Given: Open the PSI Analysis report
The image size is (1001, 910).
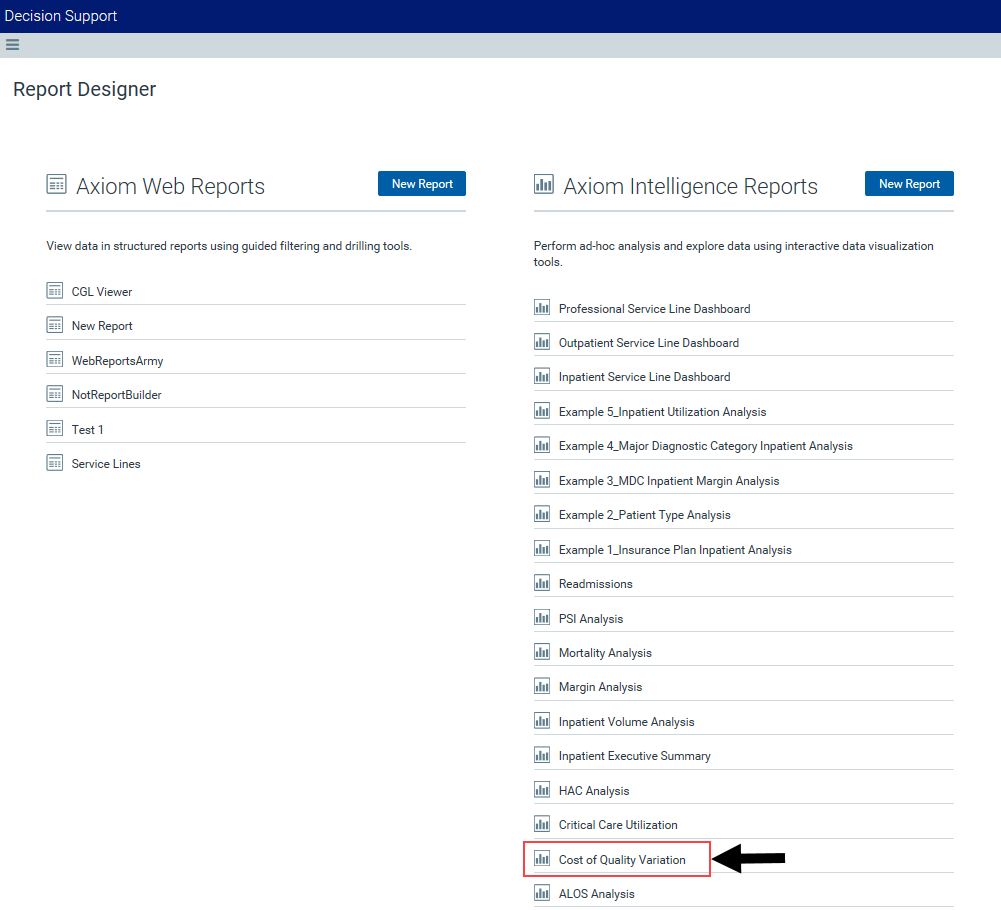Looking at the screenshot, I should pos(591,619).
